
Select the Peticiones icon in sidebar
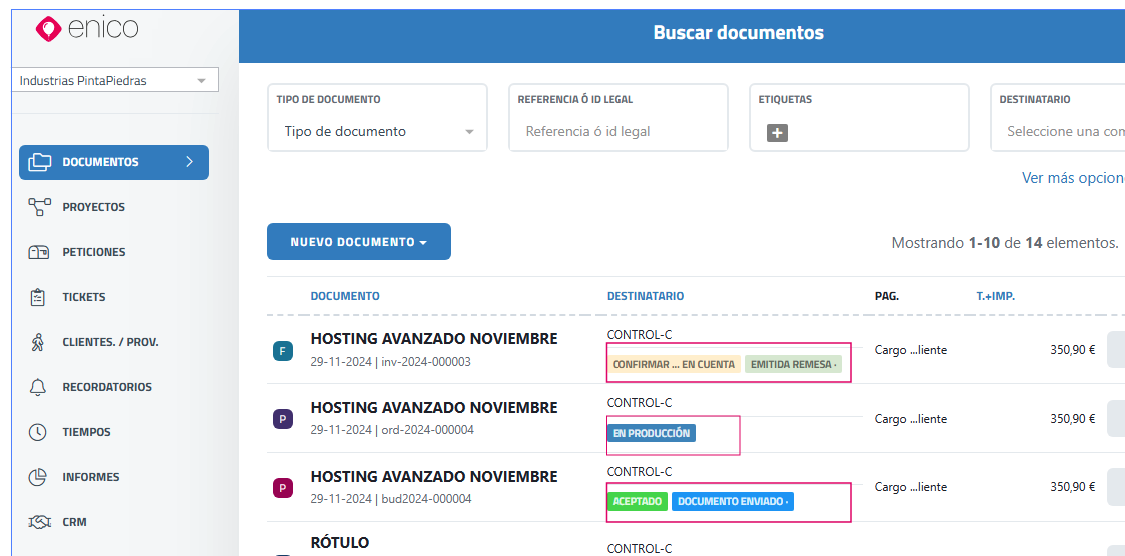click(40, 252)
